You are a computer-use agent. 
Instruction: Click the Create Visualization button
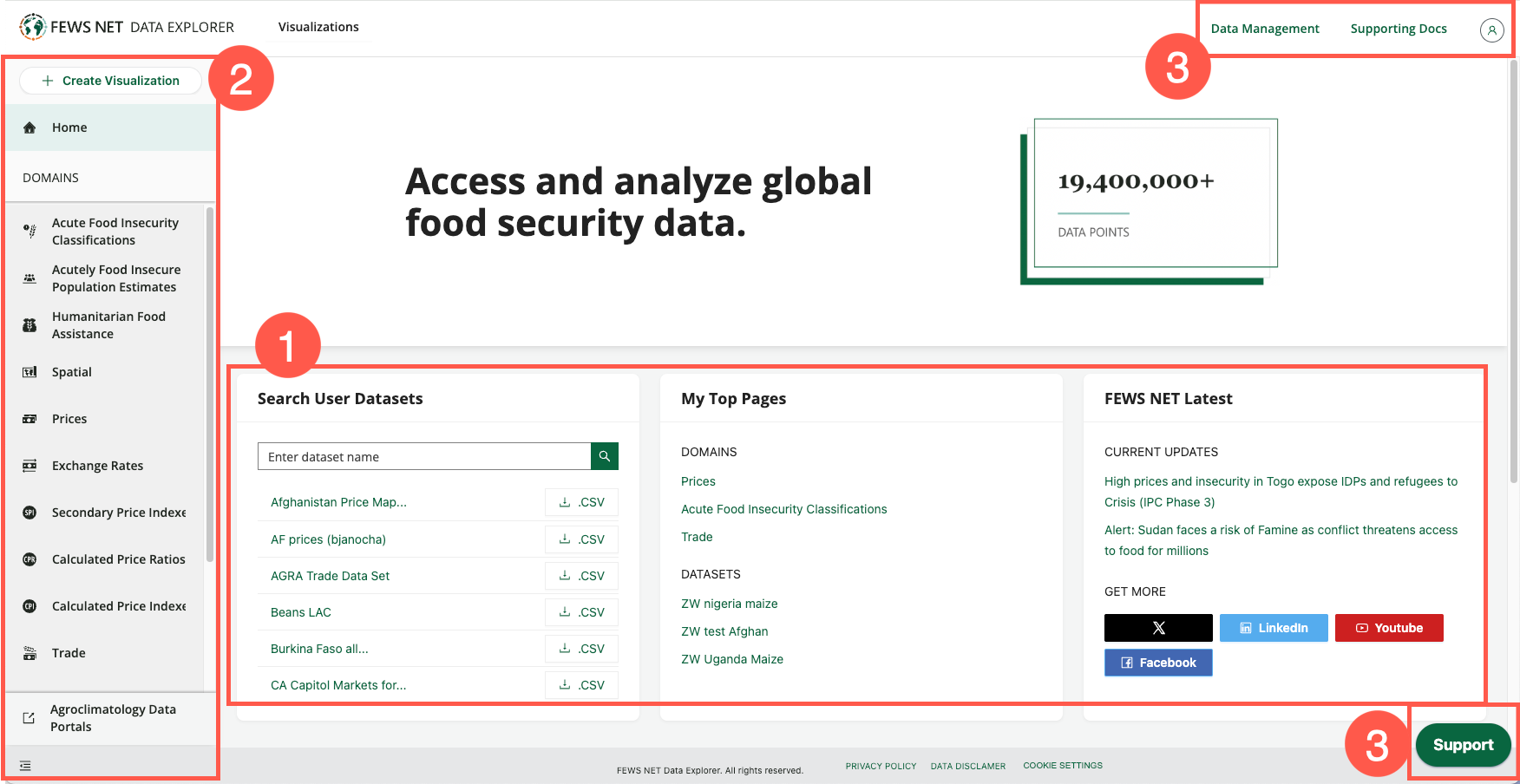(x=110, y=80)
